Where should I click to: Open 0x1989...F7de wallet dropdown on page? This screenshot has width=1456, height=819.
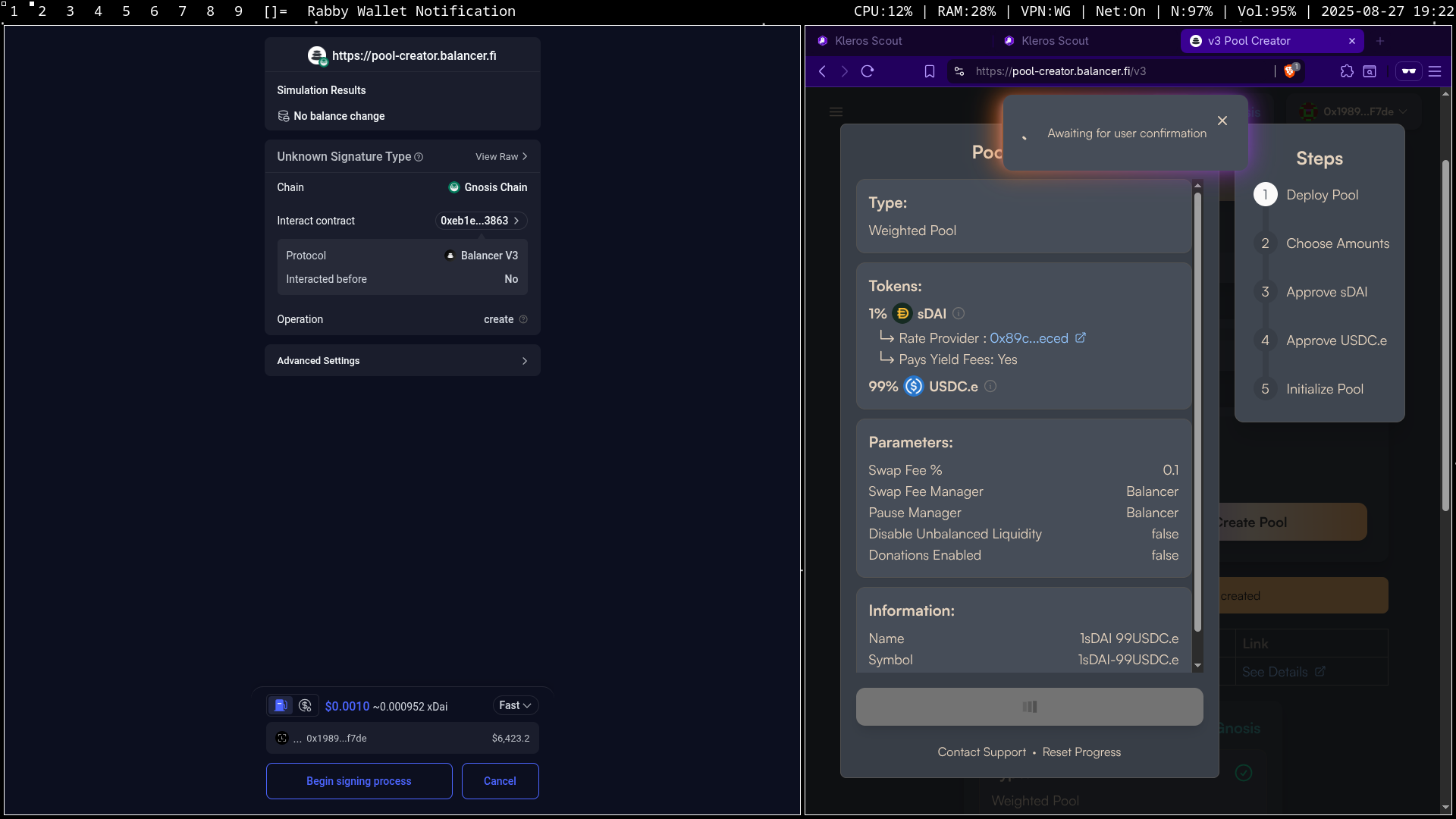tap(1354, 111)
